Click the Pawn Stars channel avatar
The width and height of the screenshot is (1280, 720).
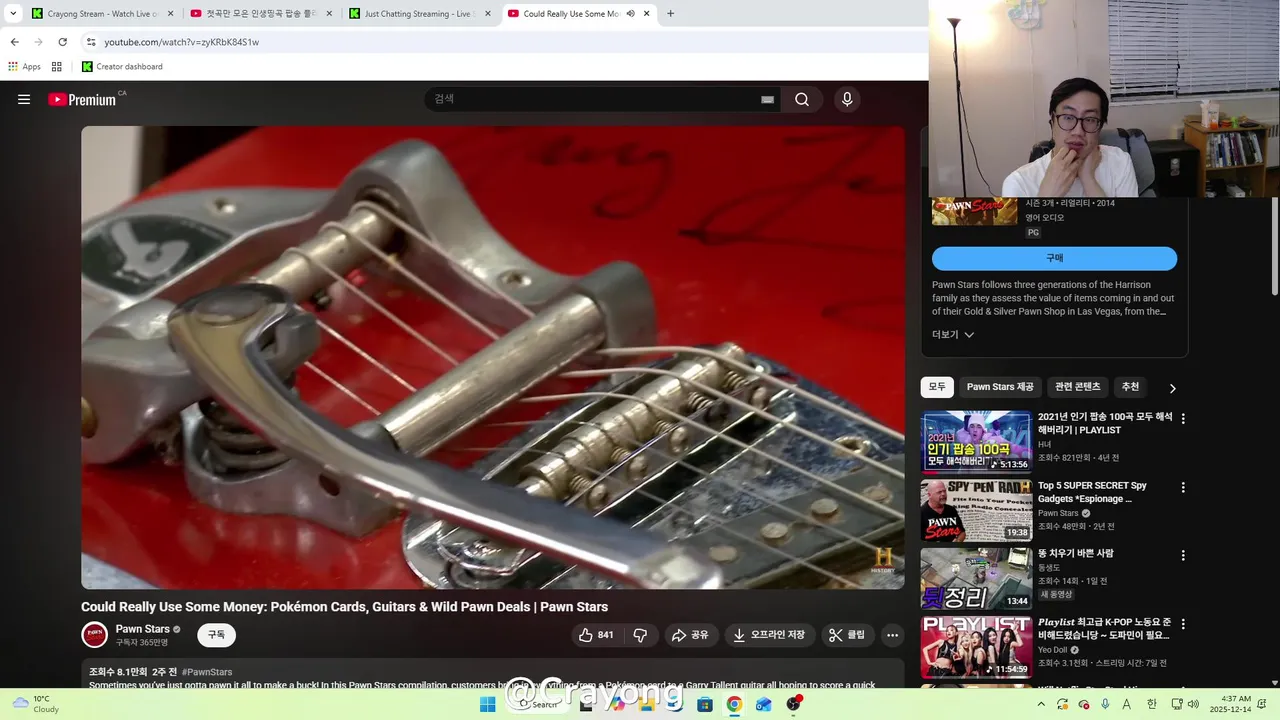[x=95, y=635]
